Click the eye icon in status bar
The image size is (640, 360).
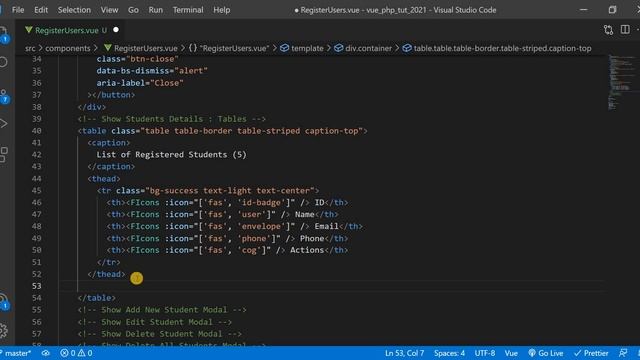pyautogui.click(x=46, y=353)
